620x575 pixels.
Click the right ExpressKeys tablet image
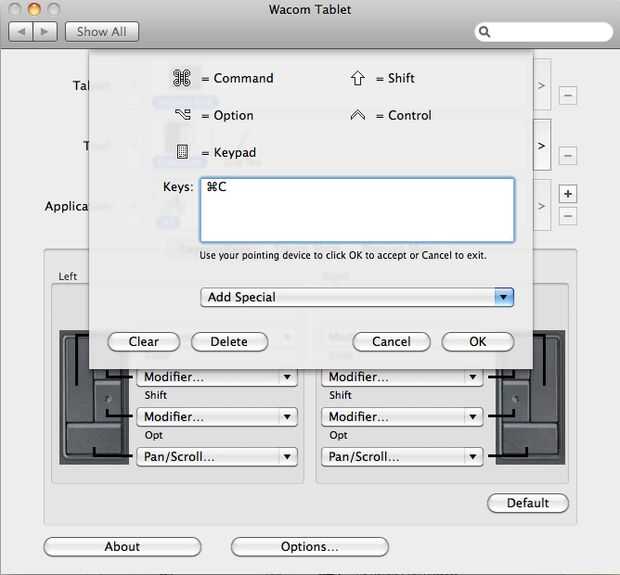pyautogui.click(x=530, y=398)
